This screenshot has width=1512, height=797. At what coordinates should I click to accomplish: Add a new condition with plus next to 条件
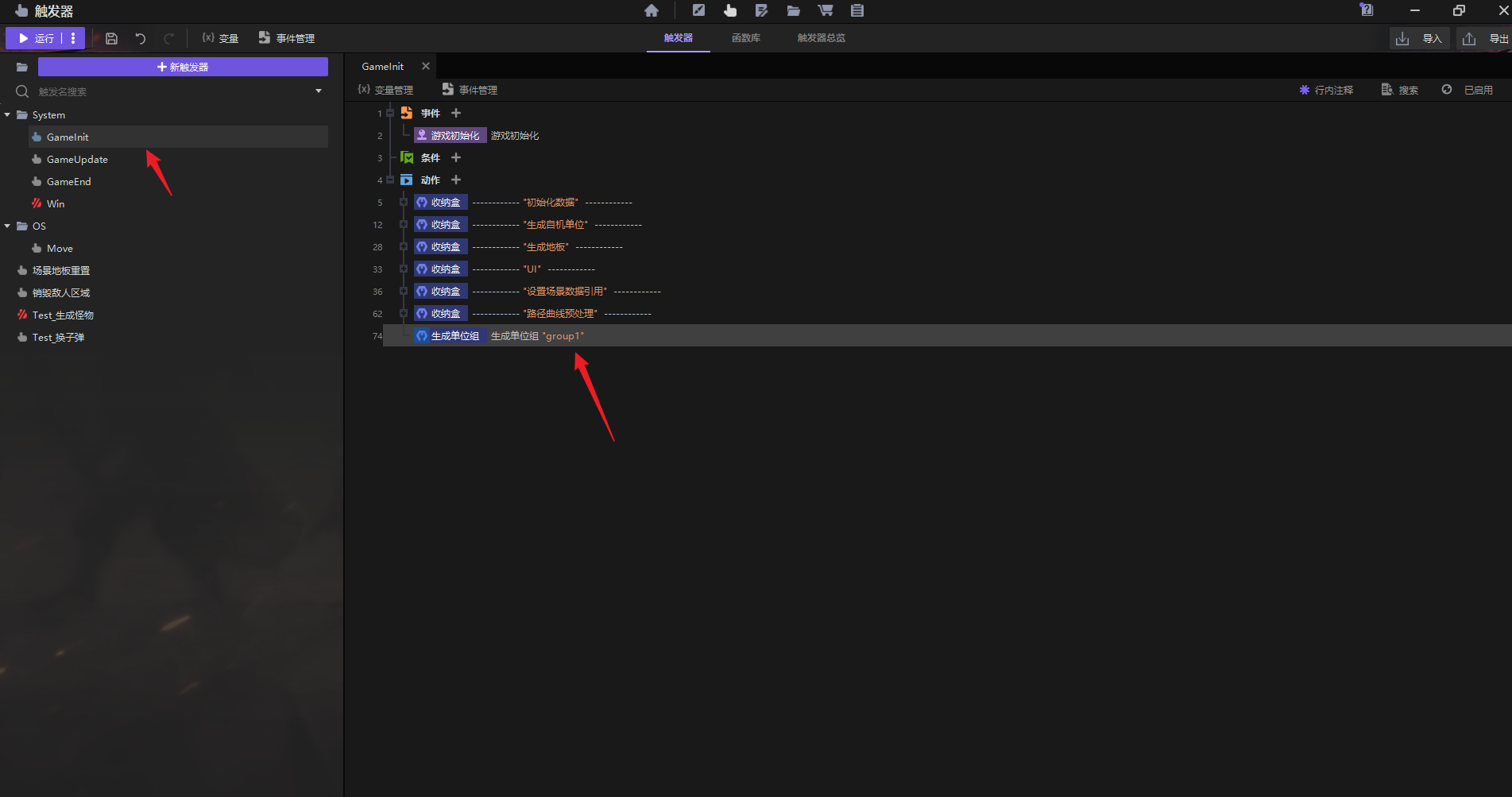tap(456, 157)
